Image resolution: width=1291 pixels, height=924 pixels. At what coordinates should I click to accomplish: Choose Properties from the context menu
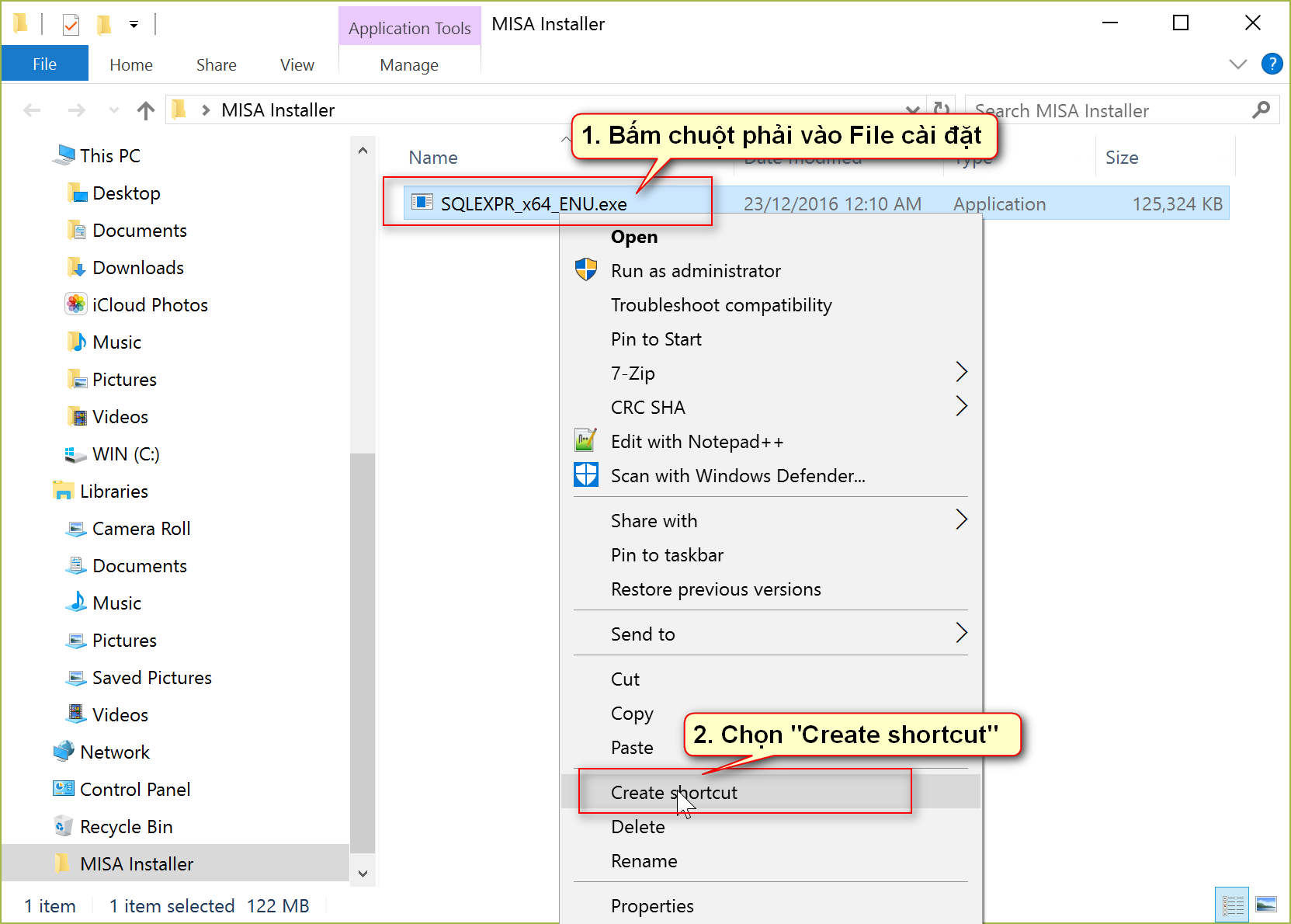pyautogui.click(x=652, y=906)
